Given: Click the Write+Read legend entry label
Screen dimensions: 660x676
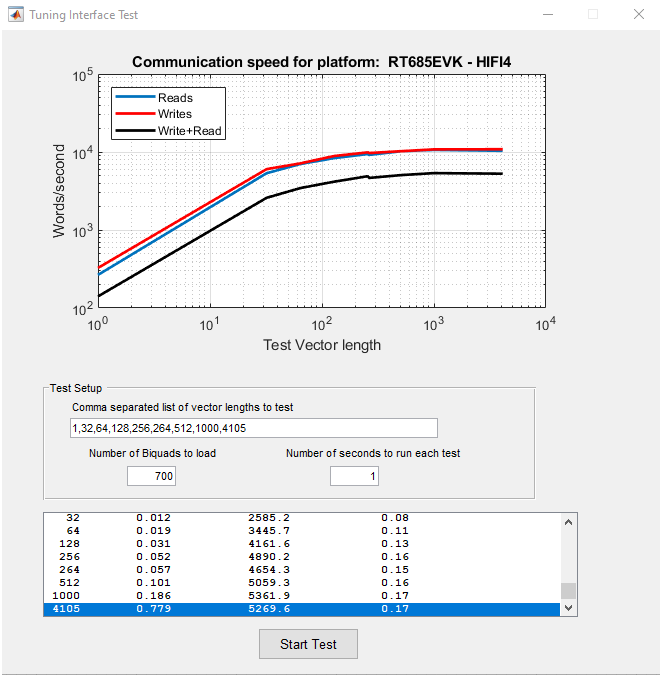Looking at the screenshot, I should point(189,131).
